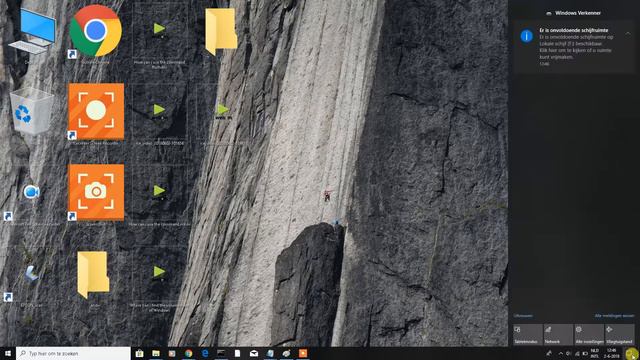Open Microsoft Store from the taskbar
Image resolution: width=640 pixels, height=360 pixels.
click(x=139, y=353)
